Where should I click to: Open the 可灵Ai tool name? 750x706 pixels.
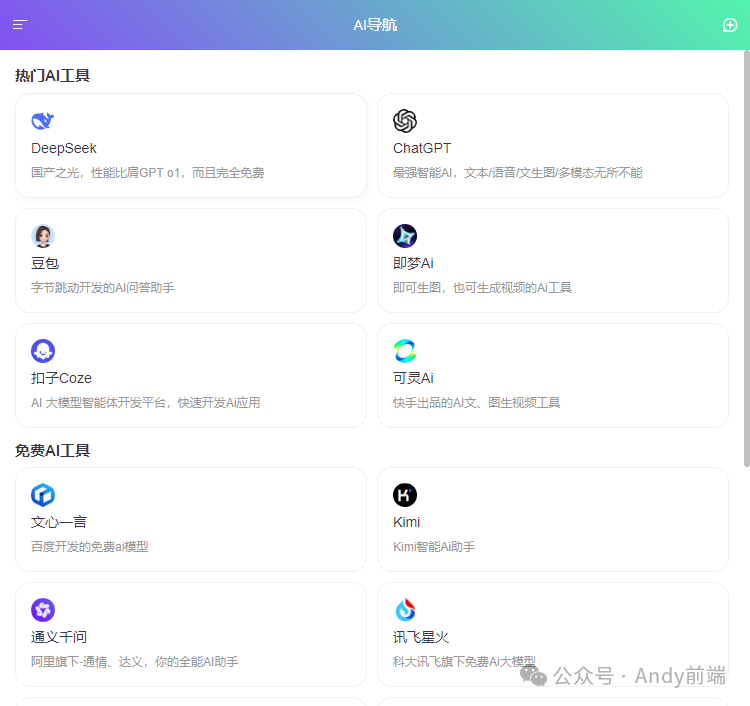[x=413, y=378]
